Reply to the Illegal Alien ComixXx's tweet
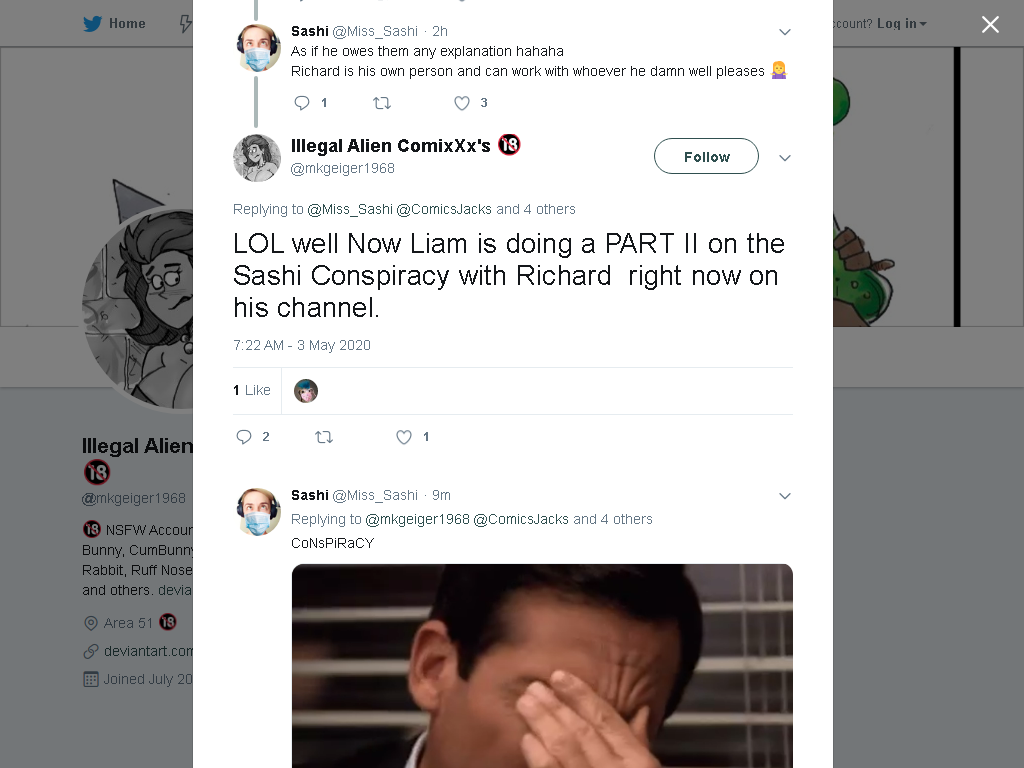1024x768 pixels. coord(244,437)
